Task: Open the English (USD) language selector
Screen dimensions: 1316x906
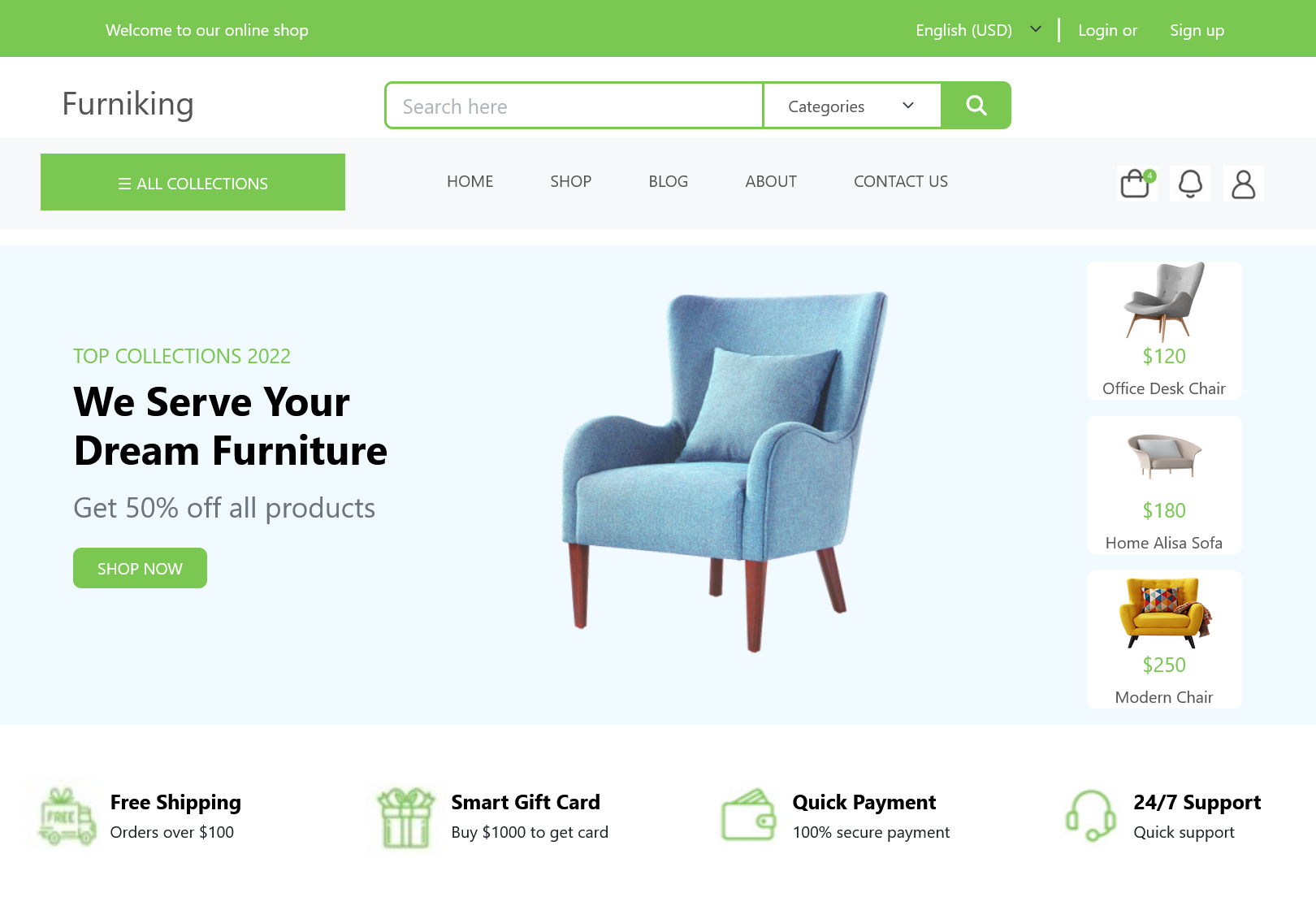Action: tap(978, 30)
